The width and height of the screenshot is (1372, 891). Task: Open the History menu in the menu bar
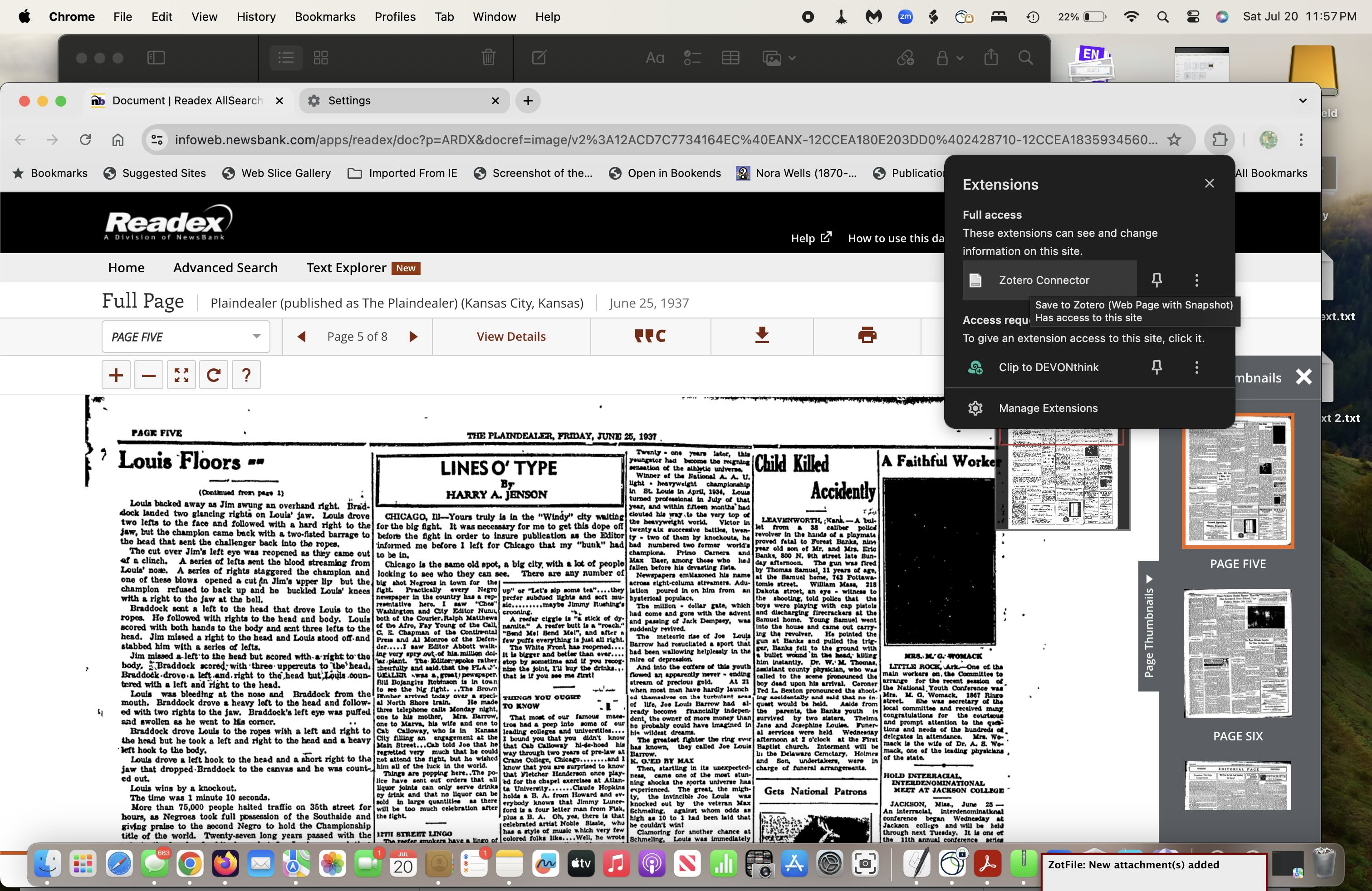coord(256,17)
